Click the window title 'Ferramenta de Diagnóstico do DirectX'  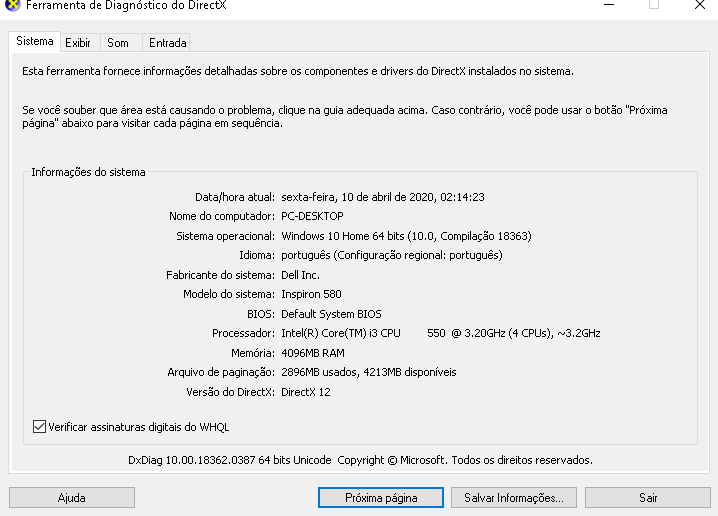pos(126,5)
